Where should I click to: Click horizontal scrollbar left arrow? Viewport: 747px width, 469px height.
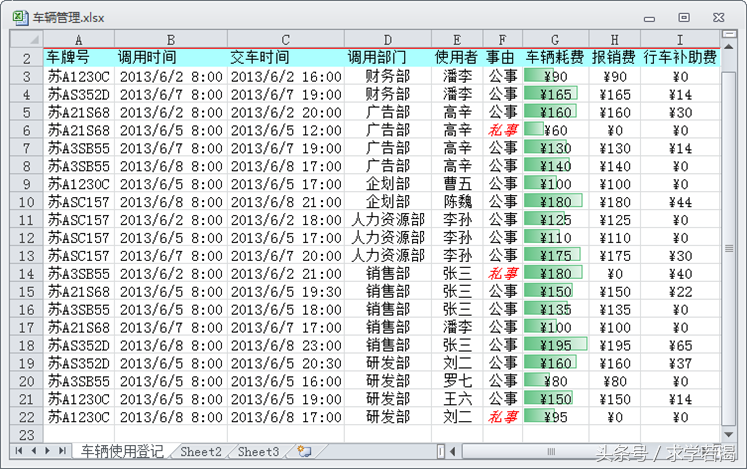click(453, 451)
